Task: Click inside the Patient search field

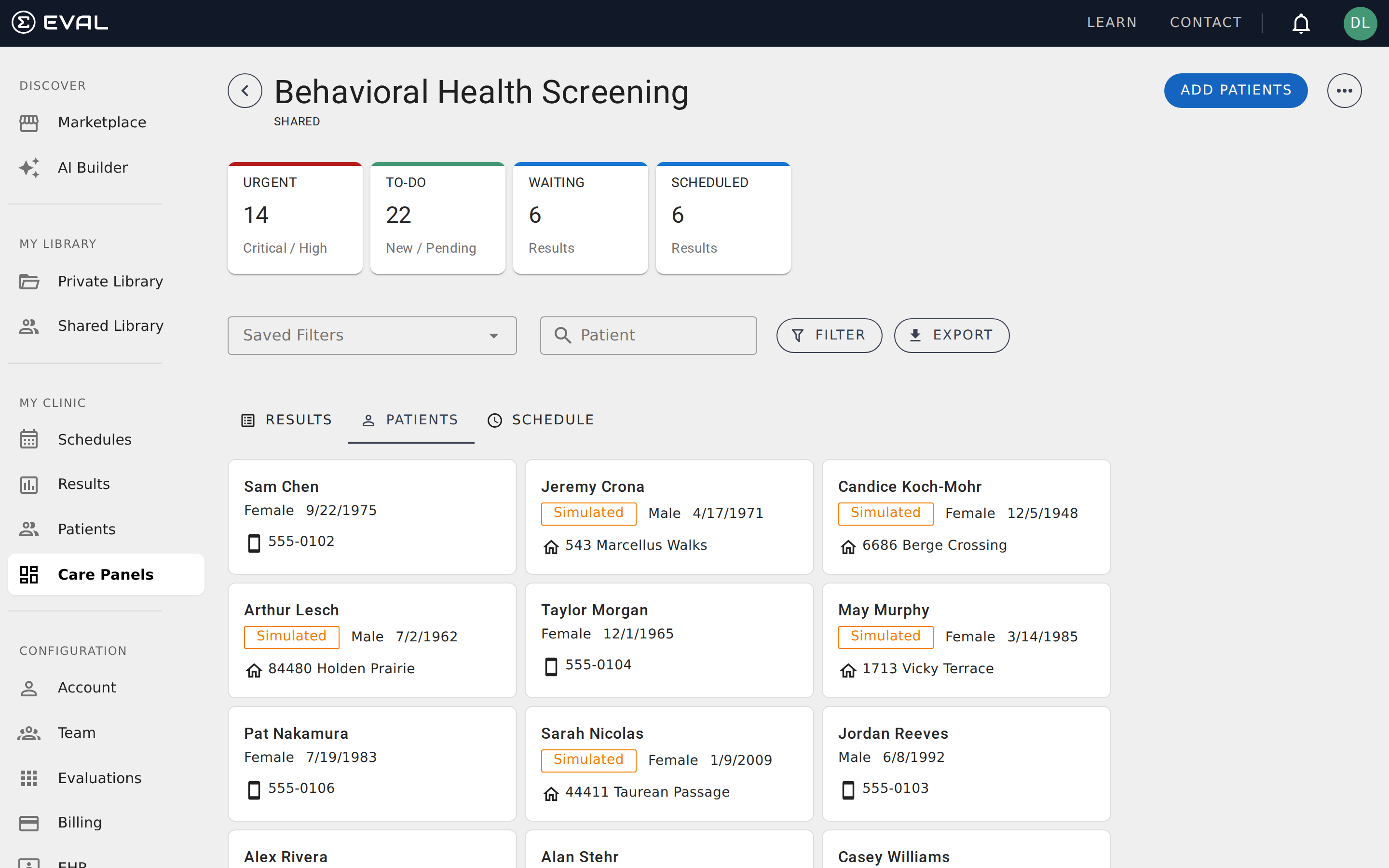Action: click(x=649, y=335)
